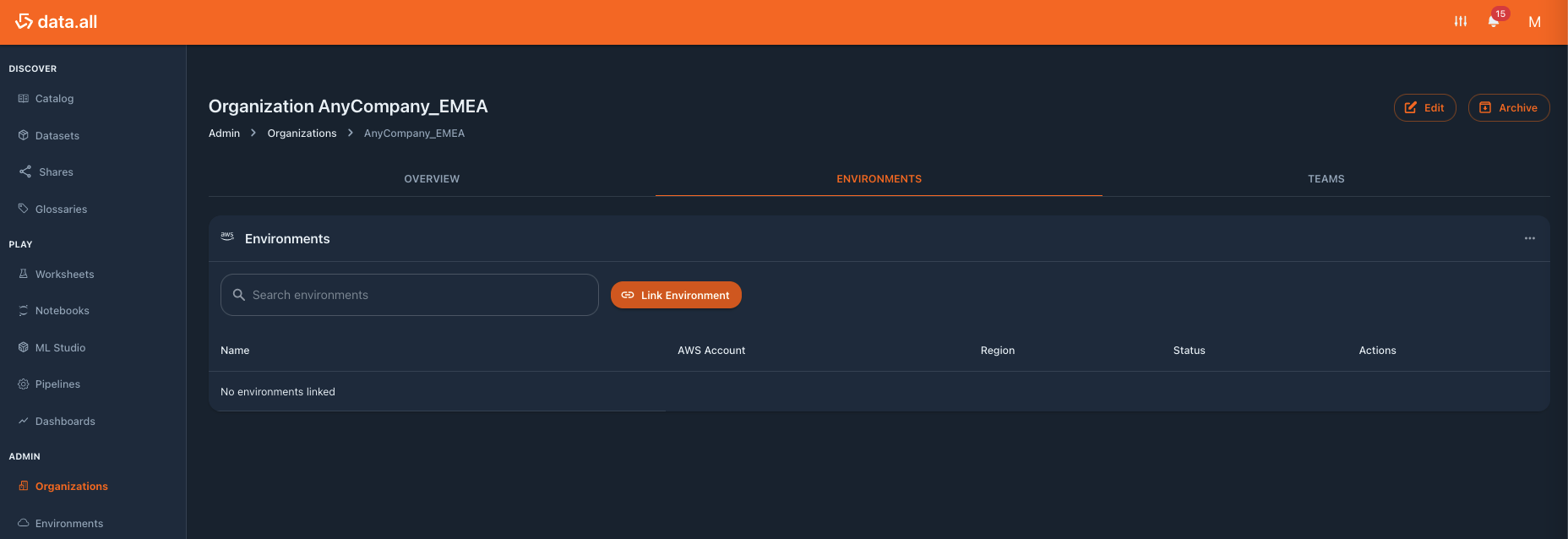Screen dimensions: 1568x539
Task: Open the three-dot menu of Environments panel
Action: (x=1530, y=238)
